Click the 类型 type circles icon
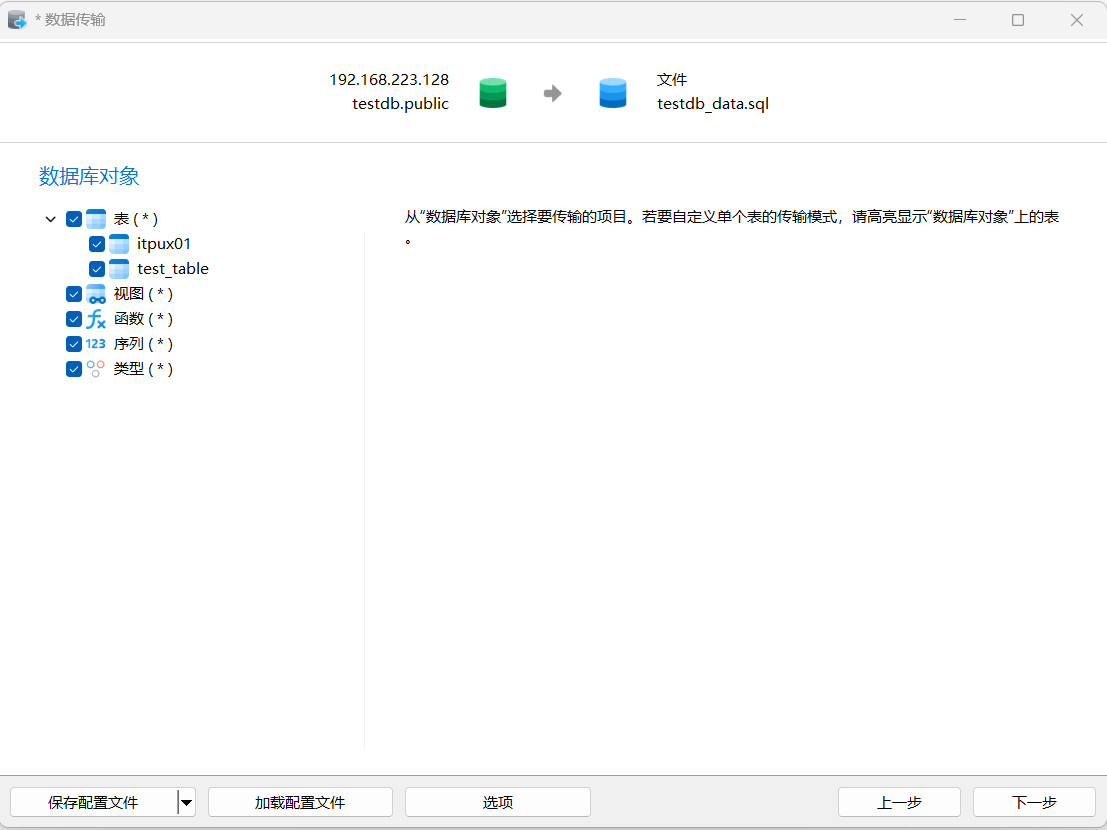 pos(96,369)
